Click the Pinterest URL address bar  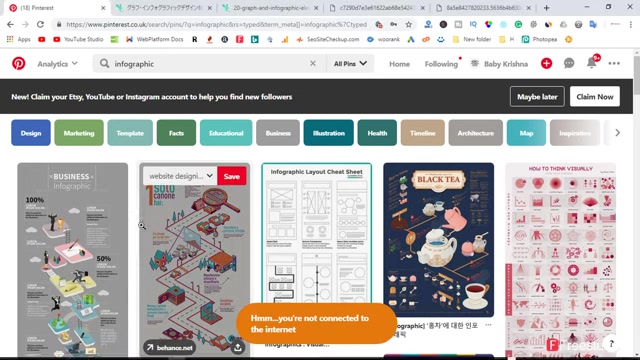tap(216, 24)
